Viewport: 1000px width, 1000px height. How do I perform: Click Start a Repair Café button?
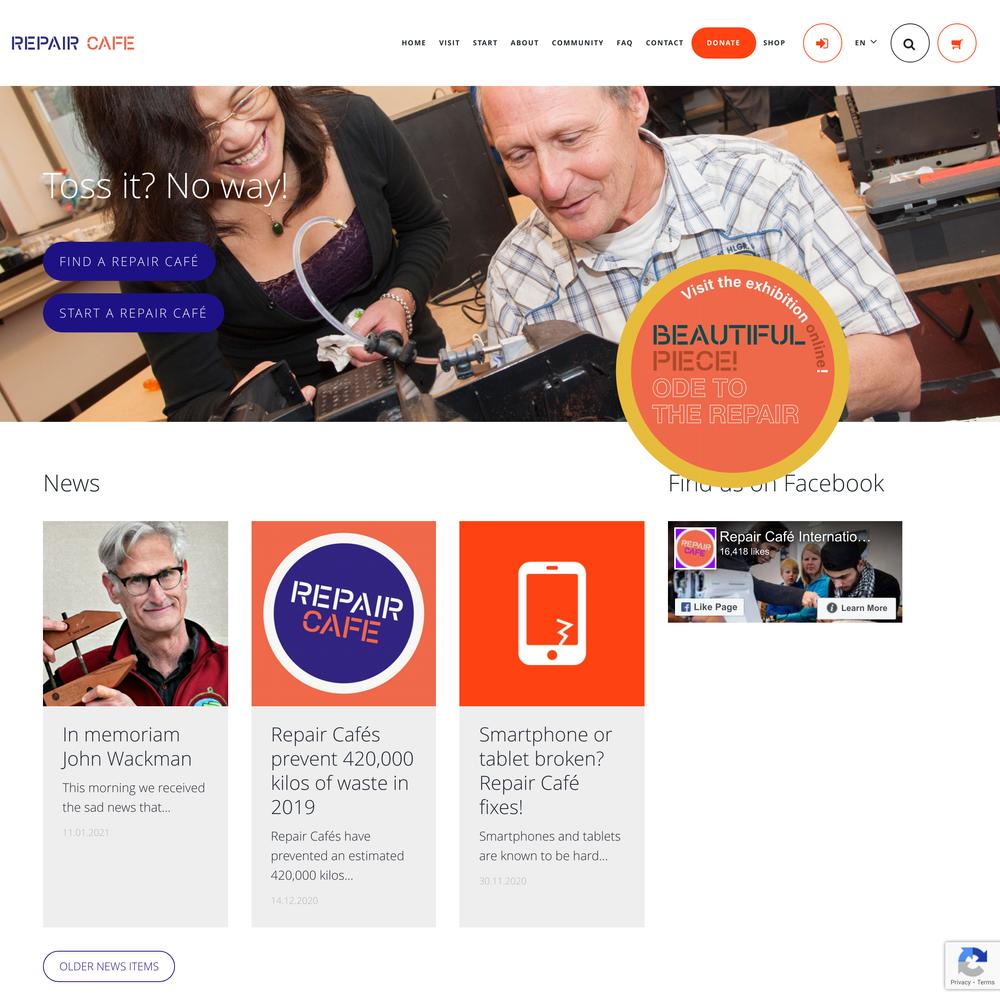133,313
